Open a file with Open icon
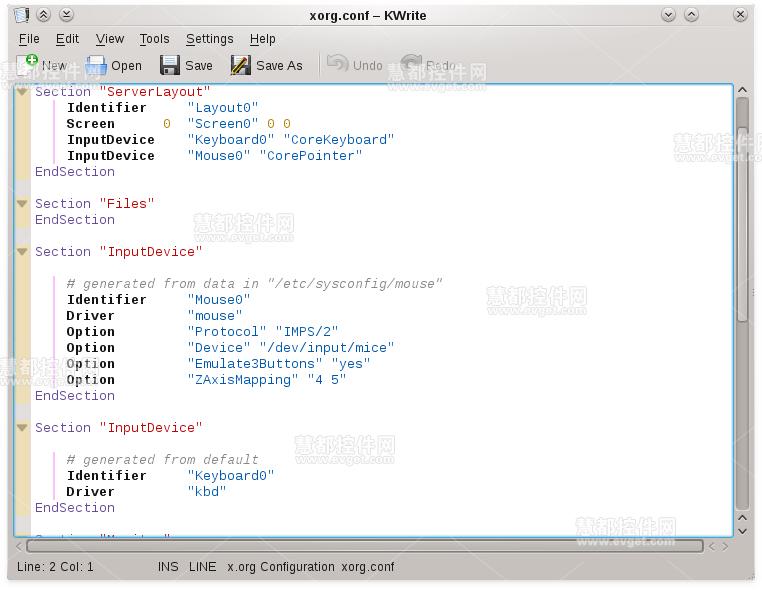 point(96,66)
